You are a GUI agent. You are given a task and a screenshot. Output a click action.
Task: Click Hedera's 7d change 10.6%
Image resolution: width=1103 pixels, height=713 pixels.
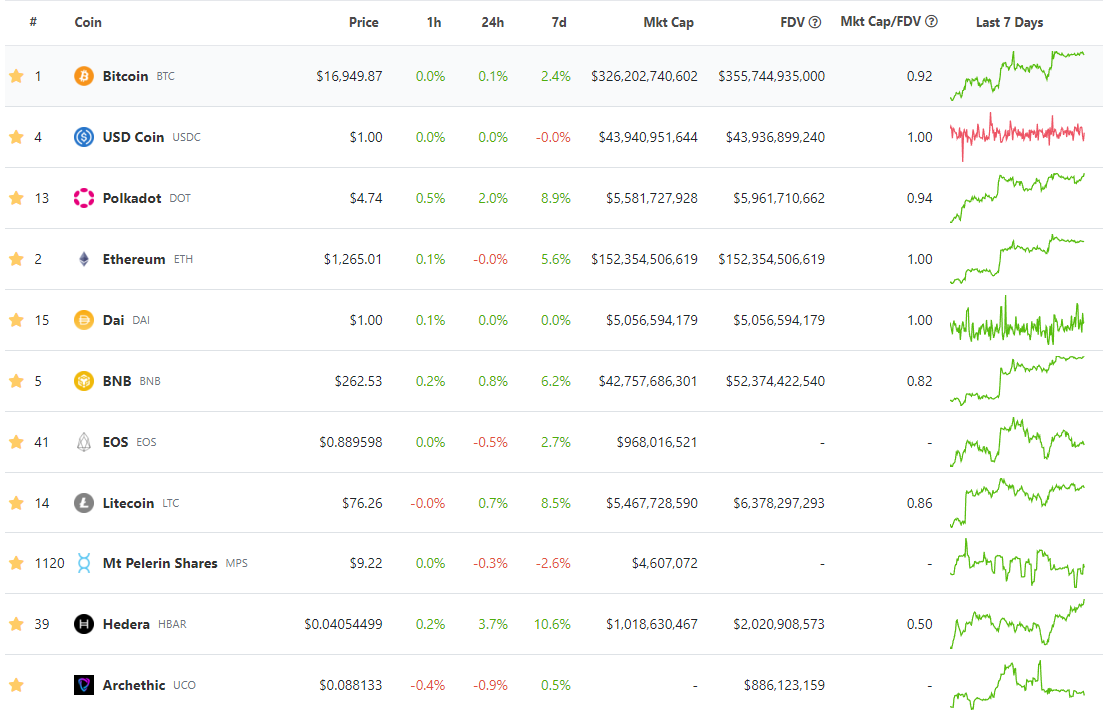[x=552, y=624]
